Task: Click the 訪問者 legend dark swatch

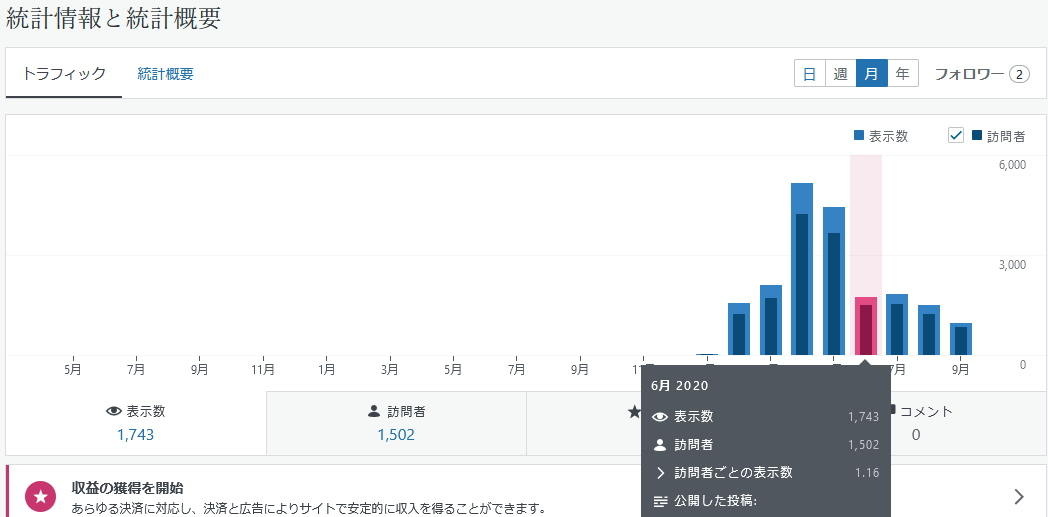Action: [977, 136]
